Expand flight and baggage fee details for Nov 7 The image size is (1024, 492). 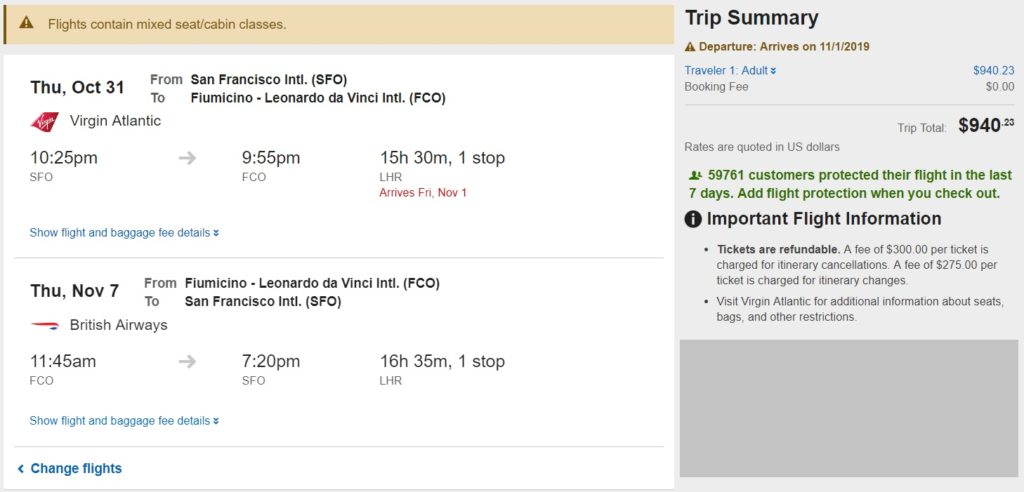tap(124, 421)
